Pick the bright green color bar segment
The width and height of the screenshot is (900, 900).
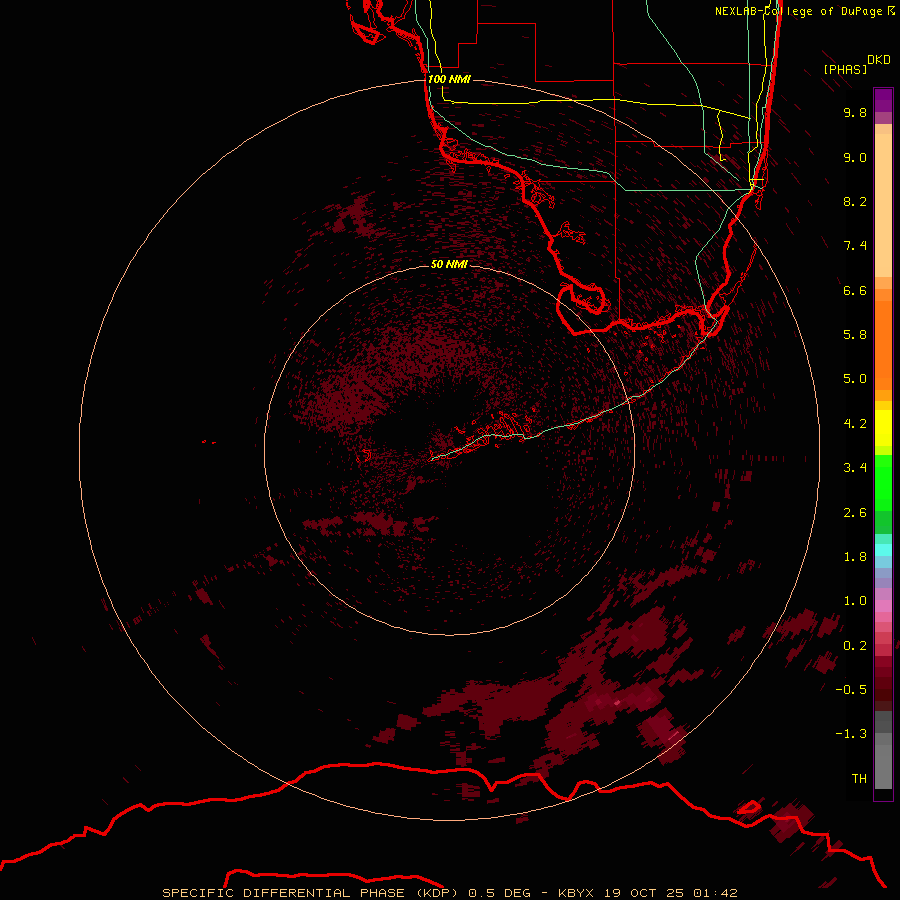click(883, 482)
